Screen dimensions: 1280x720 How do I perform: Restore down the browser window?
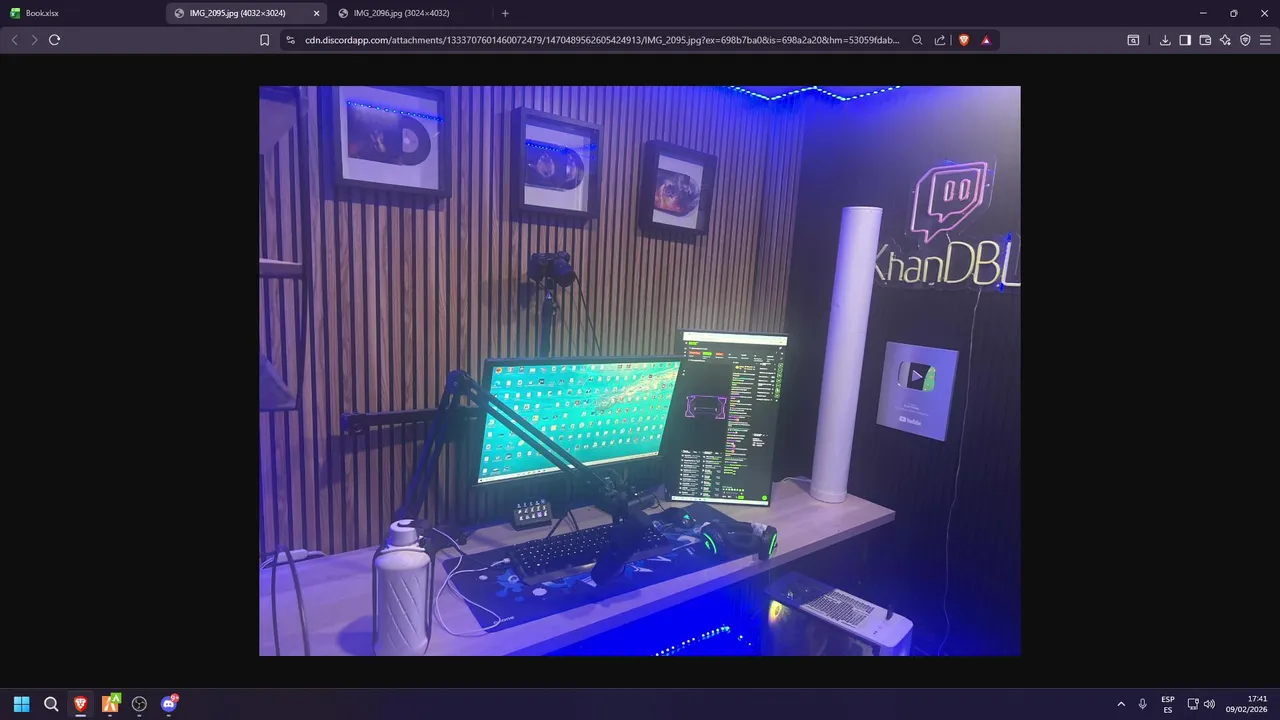[x=1233, y=13]
